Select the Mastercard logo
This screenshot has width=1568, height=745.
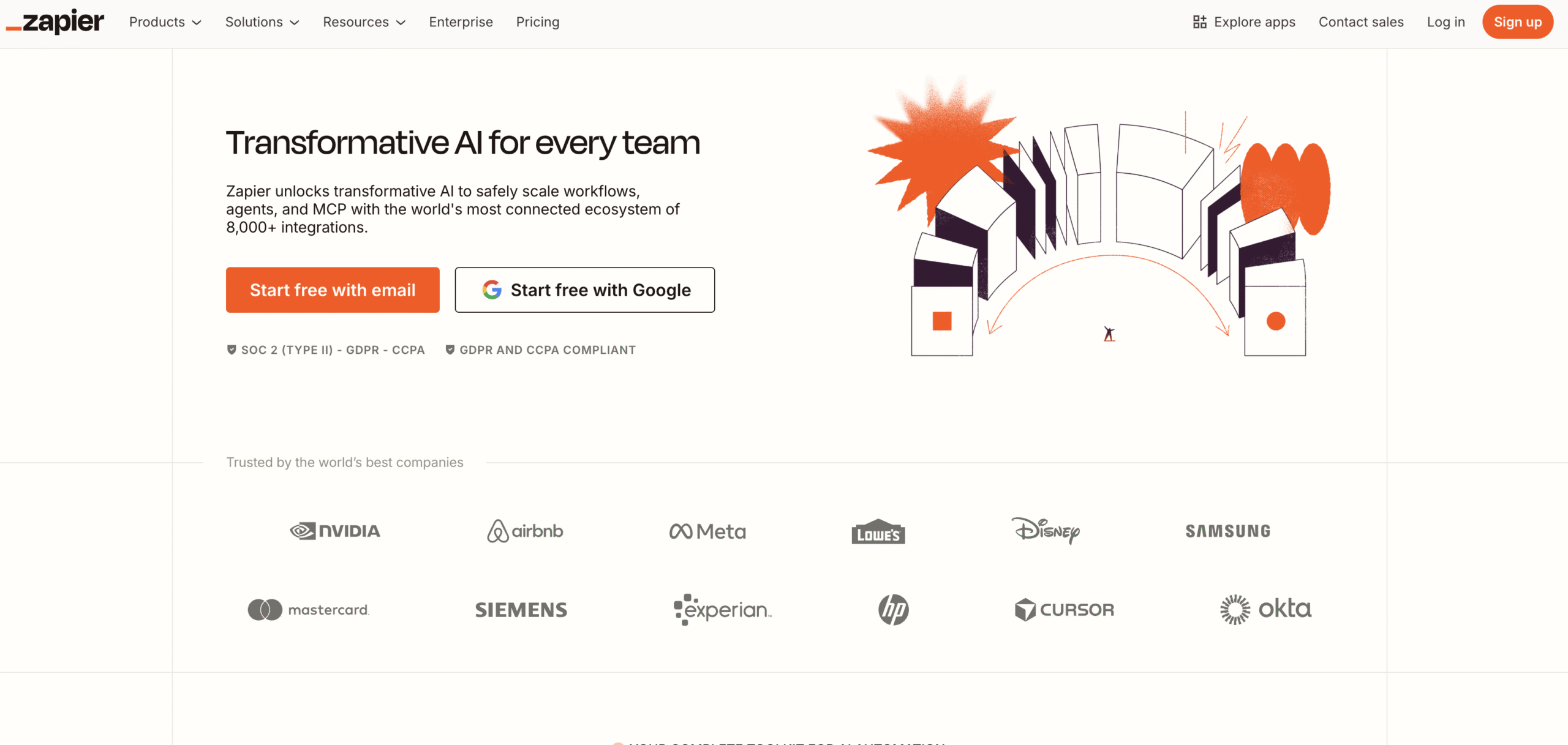coord(309,609)
